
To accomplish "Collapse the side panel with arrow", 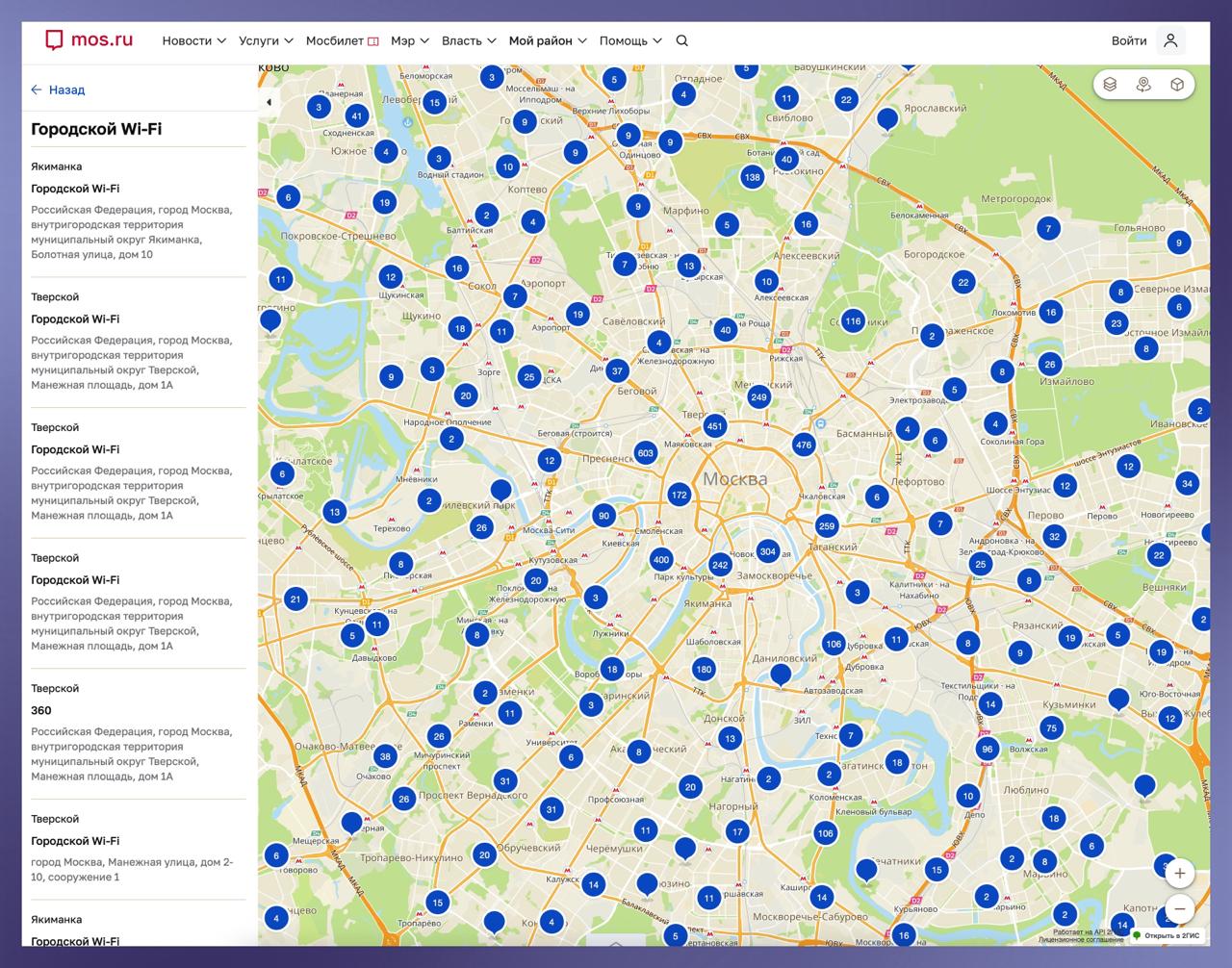I will coord(269,102).
